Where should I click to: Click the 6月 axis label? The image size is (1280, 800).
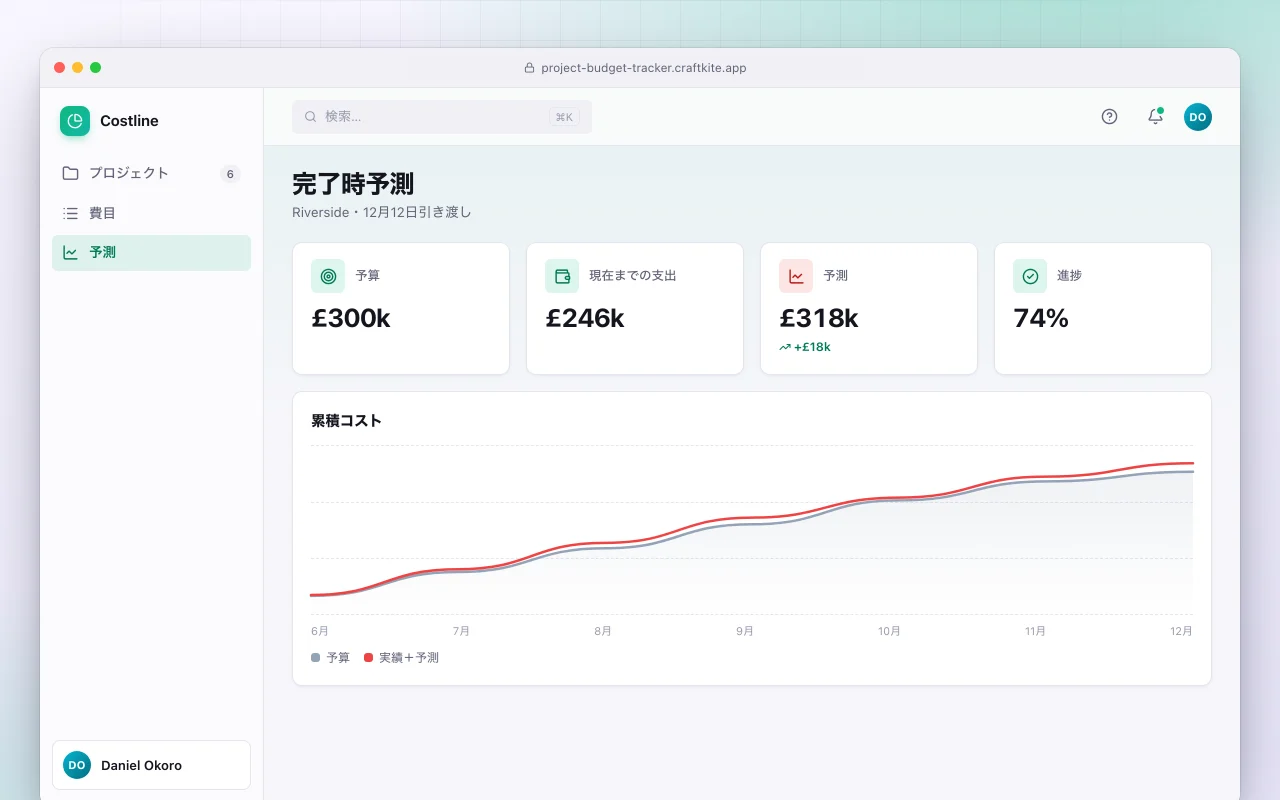tap(320, 631)
